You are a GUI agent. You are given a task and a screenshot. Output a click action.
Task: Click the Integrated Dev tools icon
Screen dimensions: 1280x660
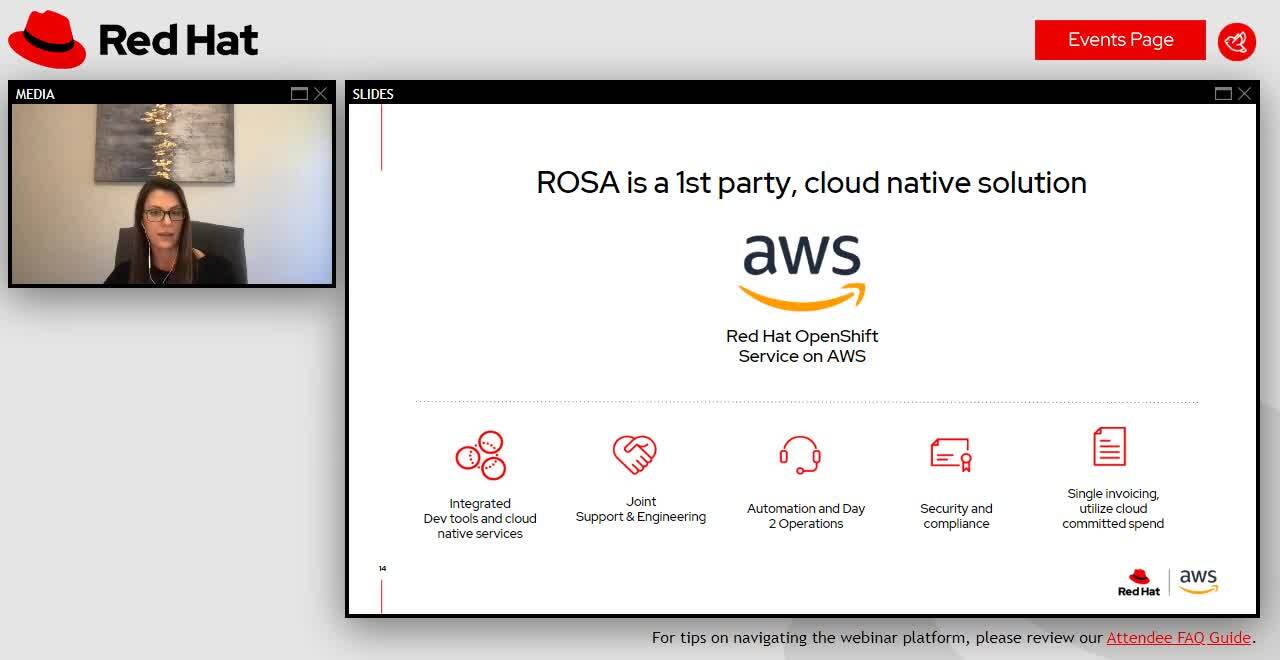480,455
